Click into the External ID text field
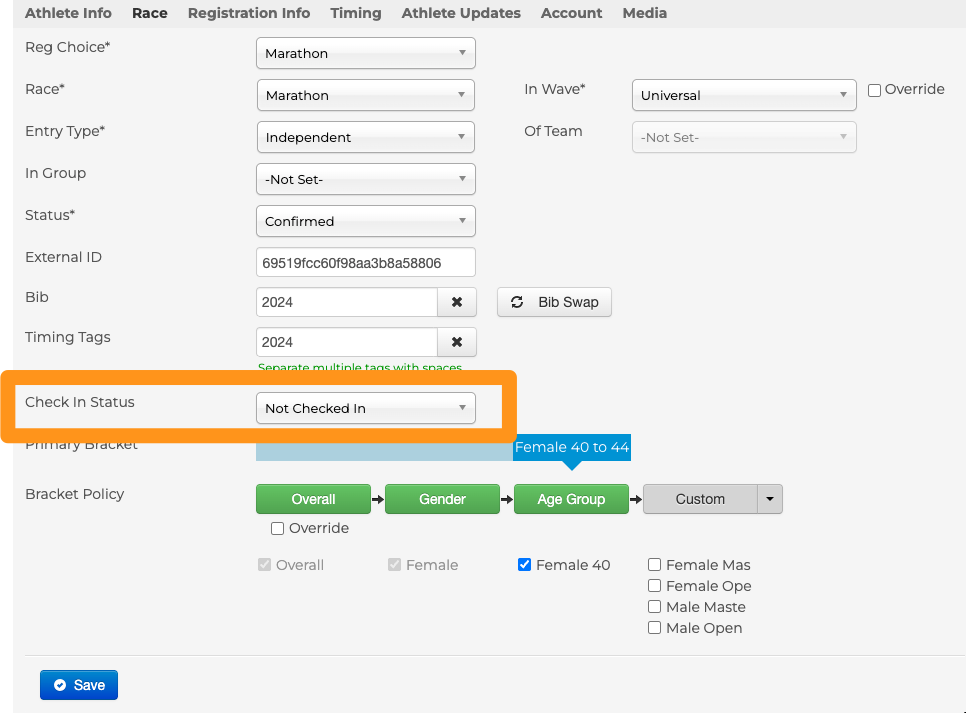 pyautogui.click(x=365, y=263)
